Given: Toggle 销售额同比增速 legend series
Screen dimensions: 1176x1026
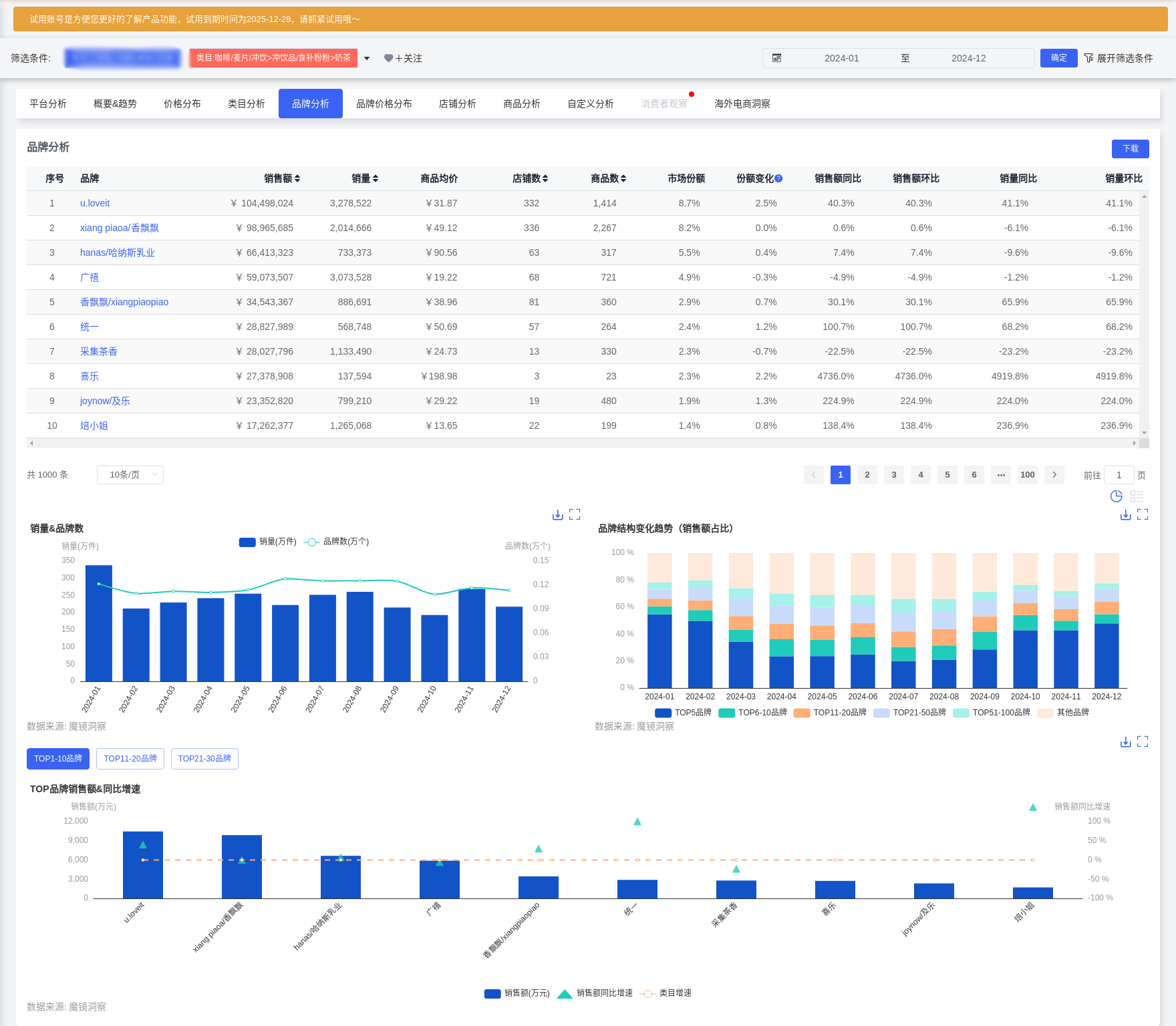Looking at the screenshot, I should pos(595,993).
